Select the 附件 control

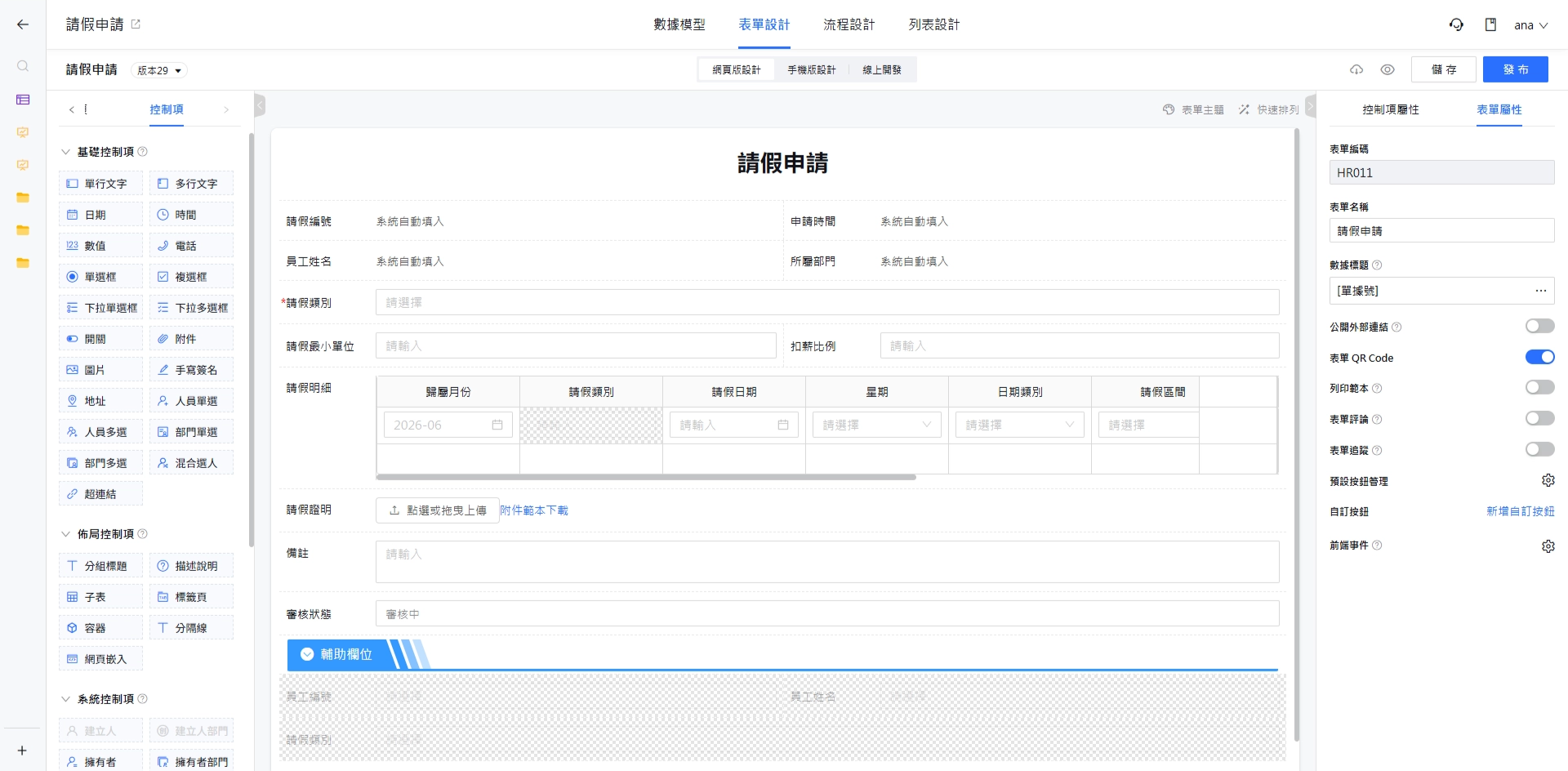(x=191, y=339)
